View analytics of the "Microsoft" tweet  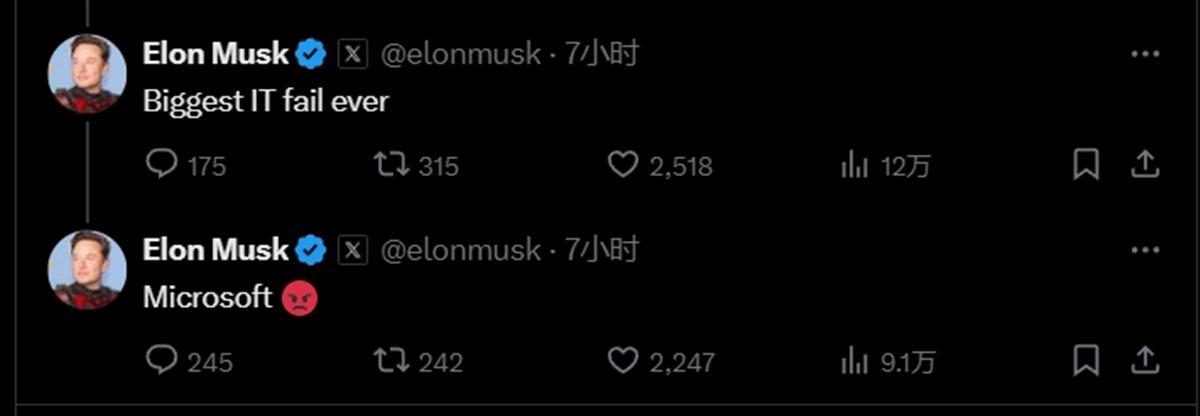coord(853,360)
